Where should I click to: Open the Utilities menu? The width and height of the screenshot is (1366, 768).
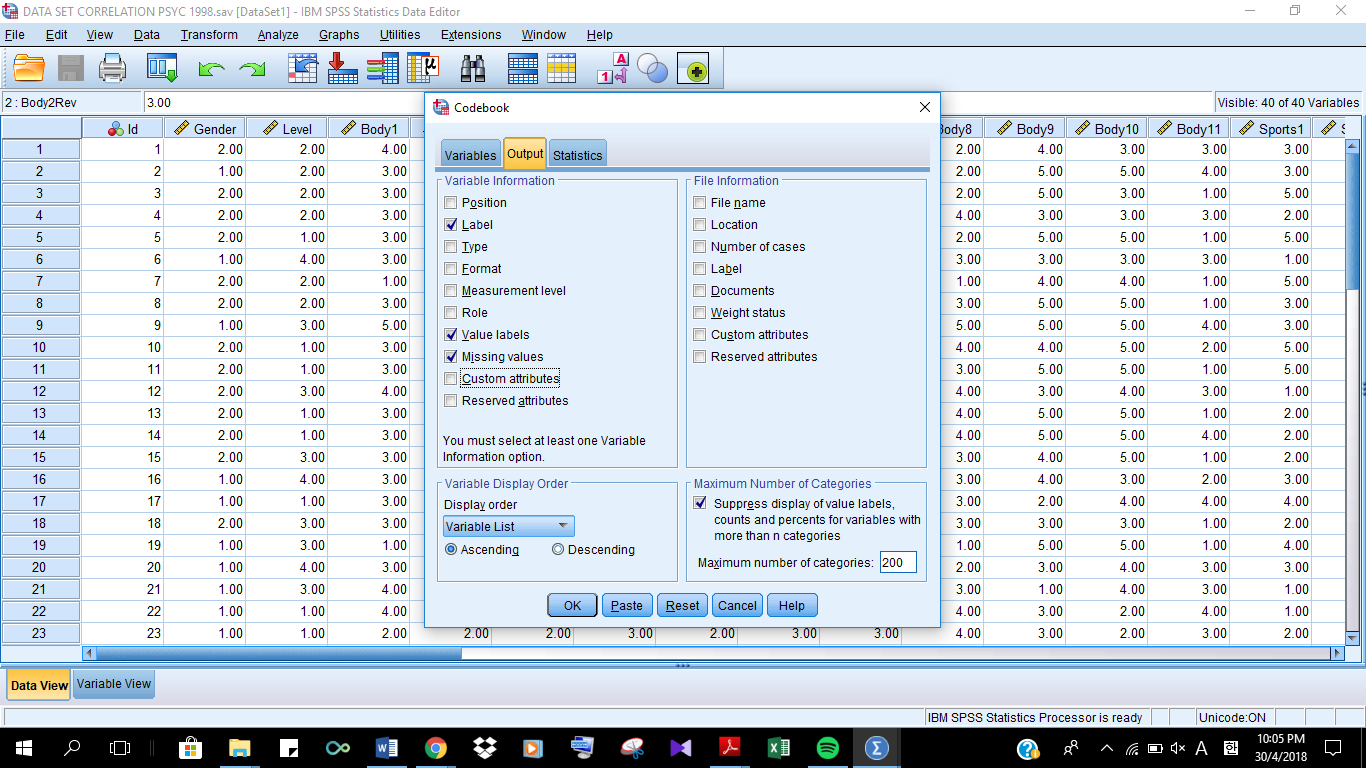click(x=400, y=35)
